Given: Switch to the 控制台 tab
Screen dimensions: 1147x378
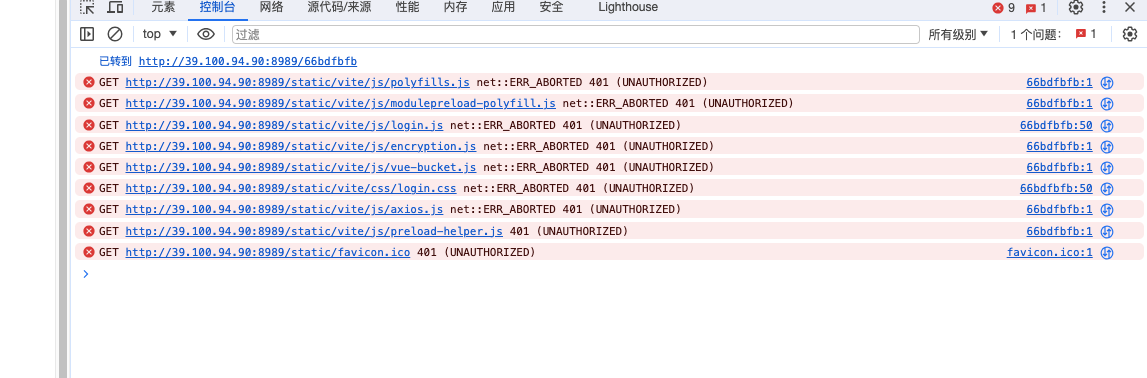Looking at the screenshot, I should [217, 7].
